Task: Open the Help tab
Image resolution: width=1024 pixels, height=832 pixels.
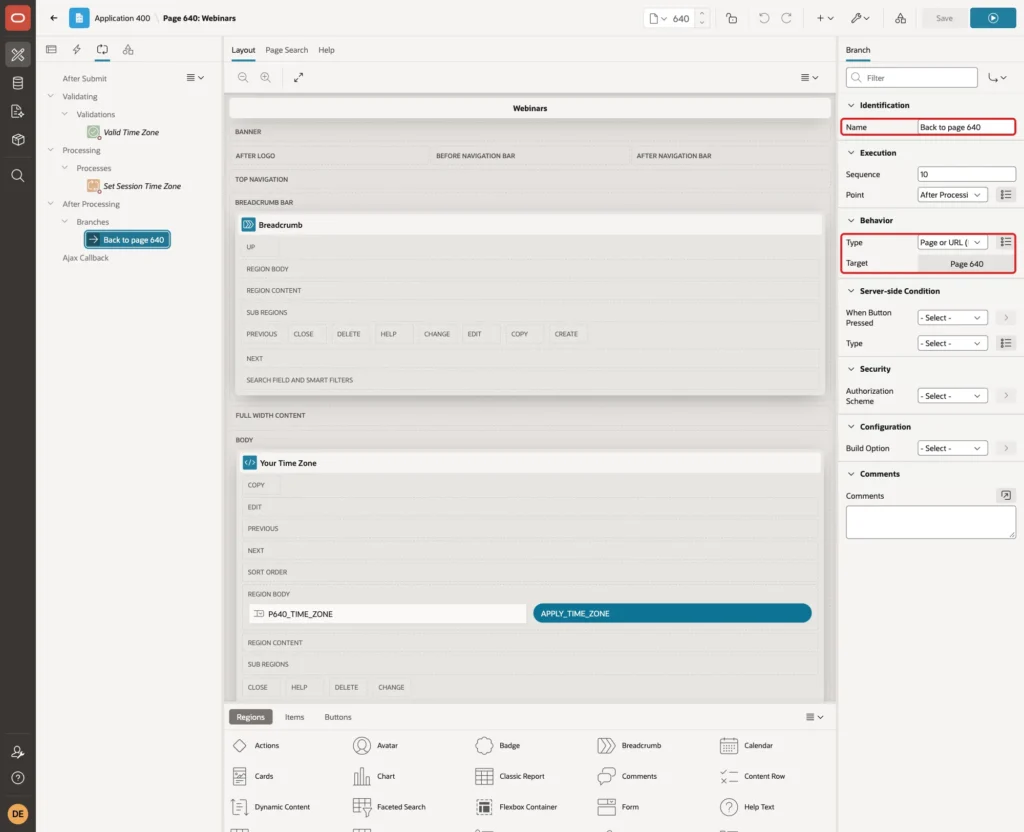Action: pos(326,50)
